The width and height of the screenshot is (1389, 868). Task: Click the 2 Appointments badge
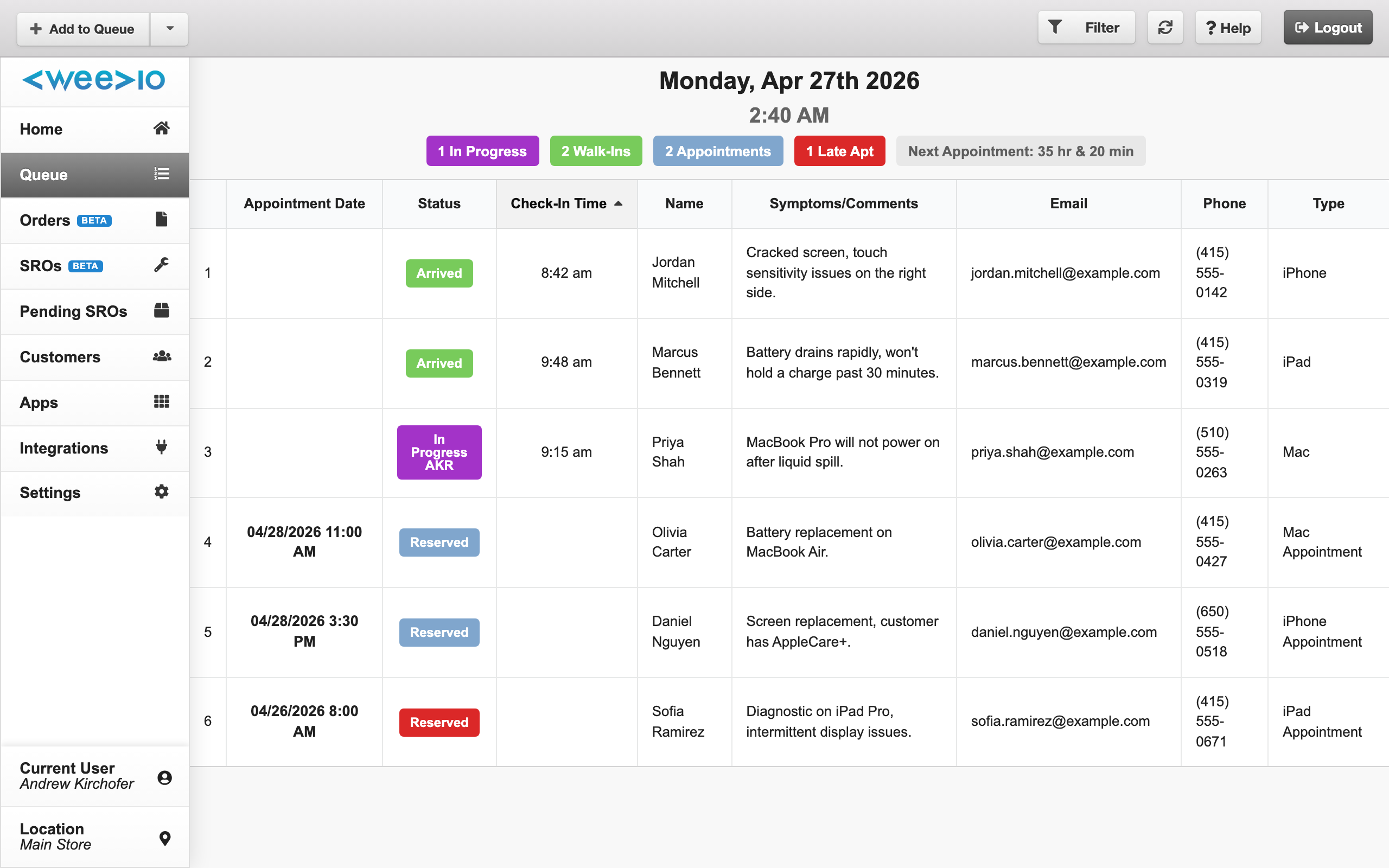coord(717,151)
